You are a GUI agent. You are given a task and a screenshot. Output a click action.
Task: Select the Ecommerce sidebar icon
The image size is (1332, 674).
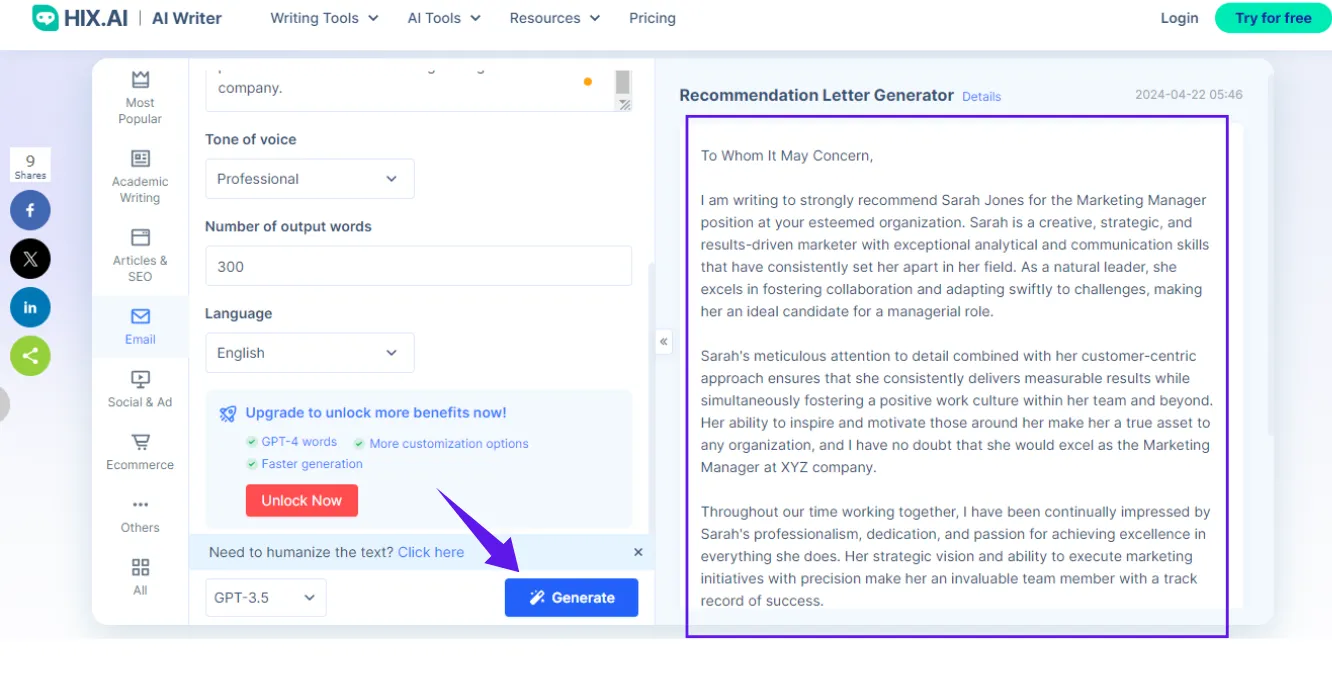click(x=139, y=452)
